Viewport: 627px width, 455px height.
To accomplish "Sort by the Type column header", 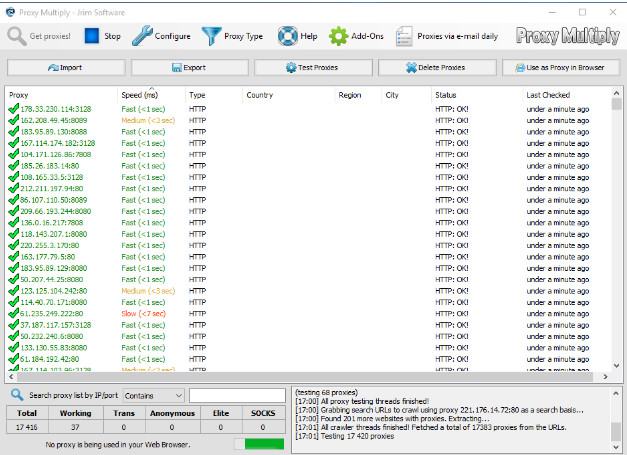I will tap(214, 95).
